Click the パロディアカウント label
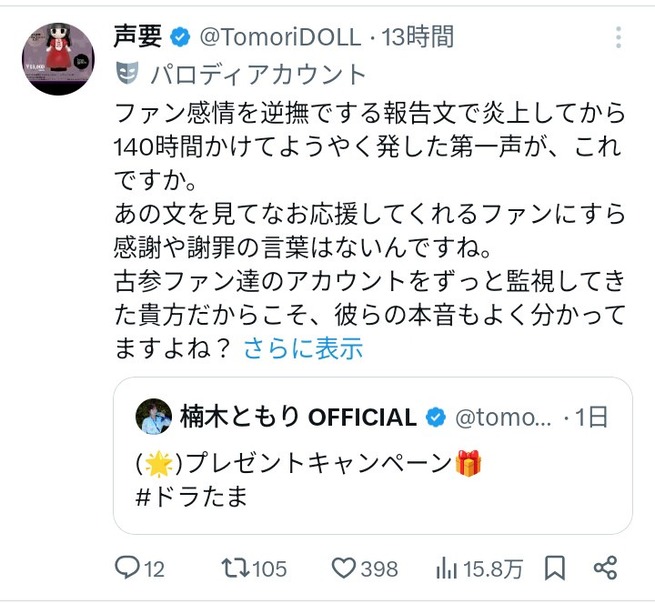 [258, 73]
